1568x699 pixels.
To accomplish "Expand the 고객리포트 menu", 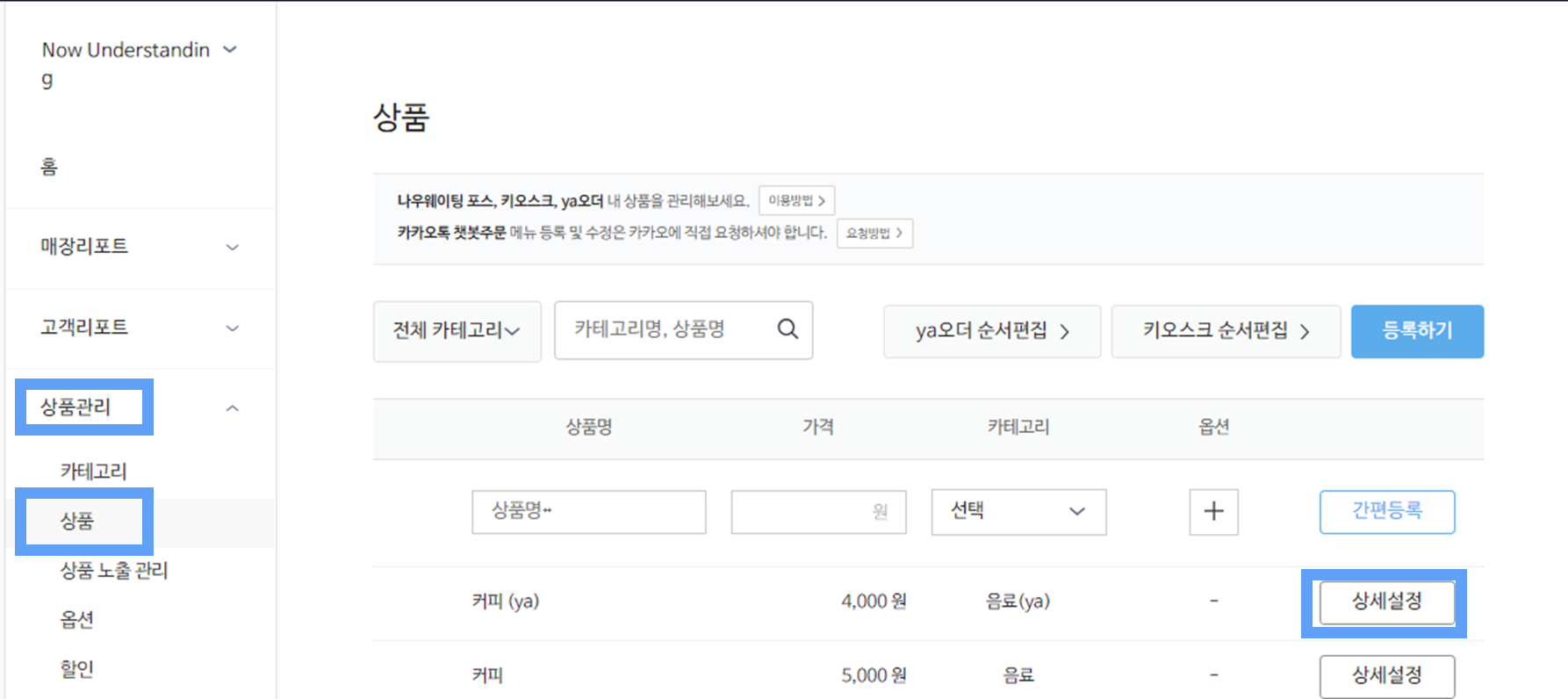I will point(233,328).
